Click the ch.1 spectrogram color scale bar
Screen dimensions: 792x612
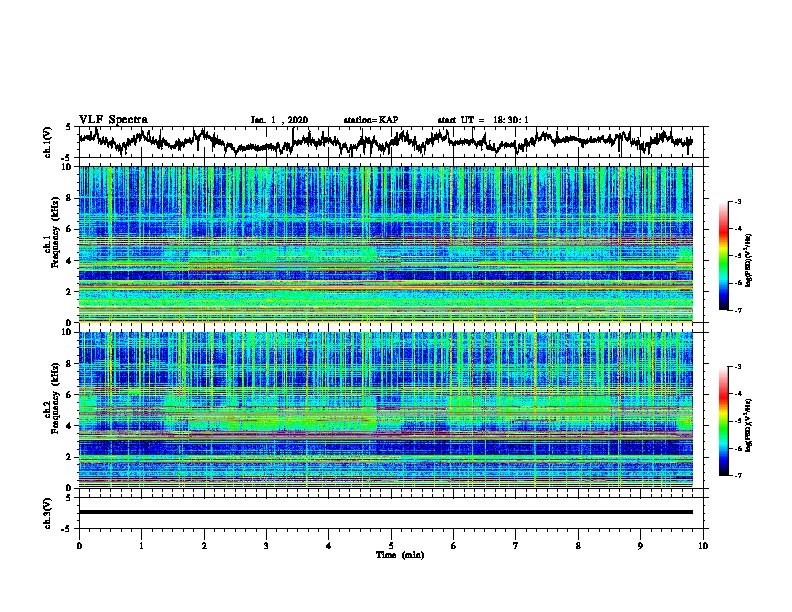723,256
